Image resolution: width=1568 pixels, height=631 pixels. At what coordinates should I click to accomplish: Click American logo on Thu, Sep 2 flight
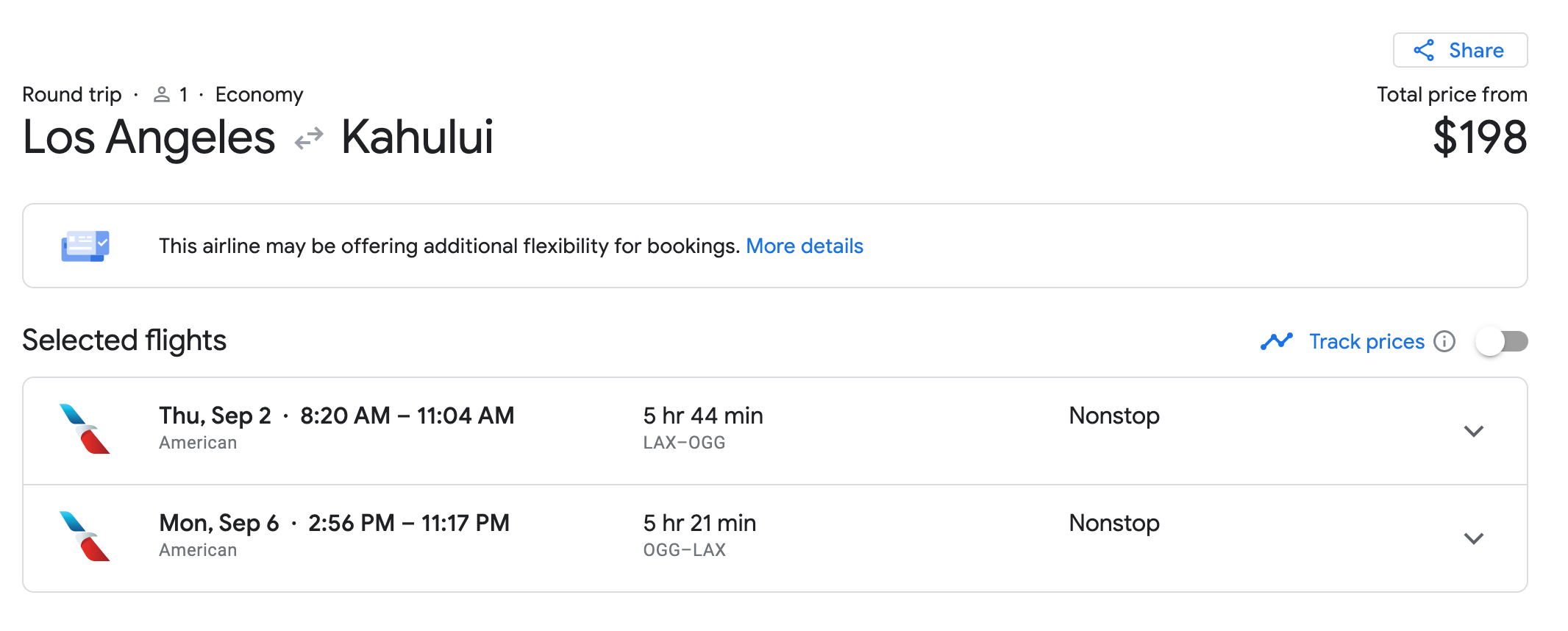(85, 429)
